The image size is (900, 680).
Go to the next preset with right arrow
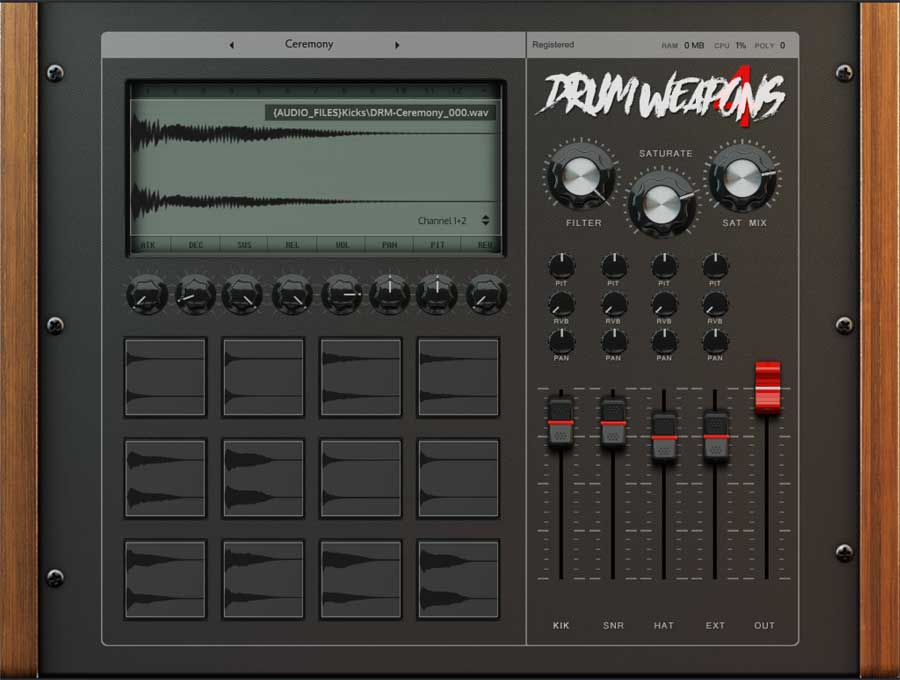(x=397, y=45)
